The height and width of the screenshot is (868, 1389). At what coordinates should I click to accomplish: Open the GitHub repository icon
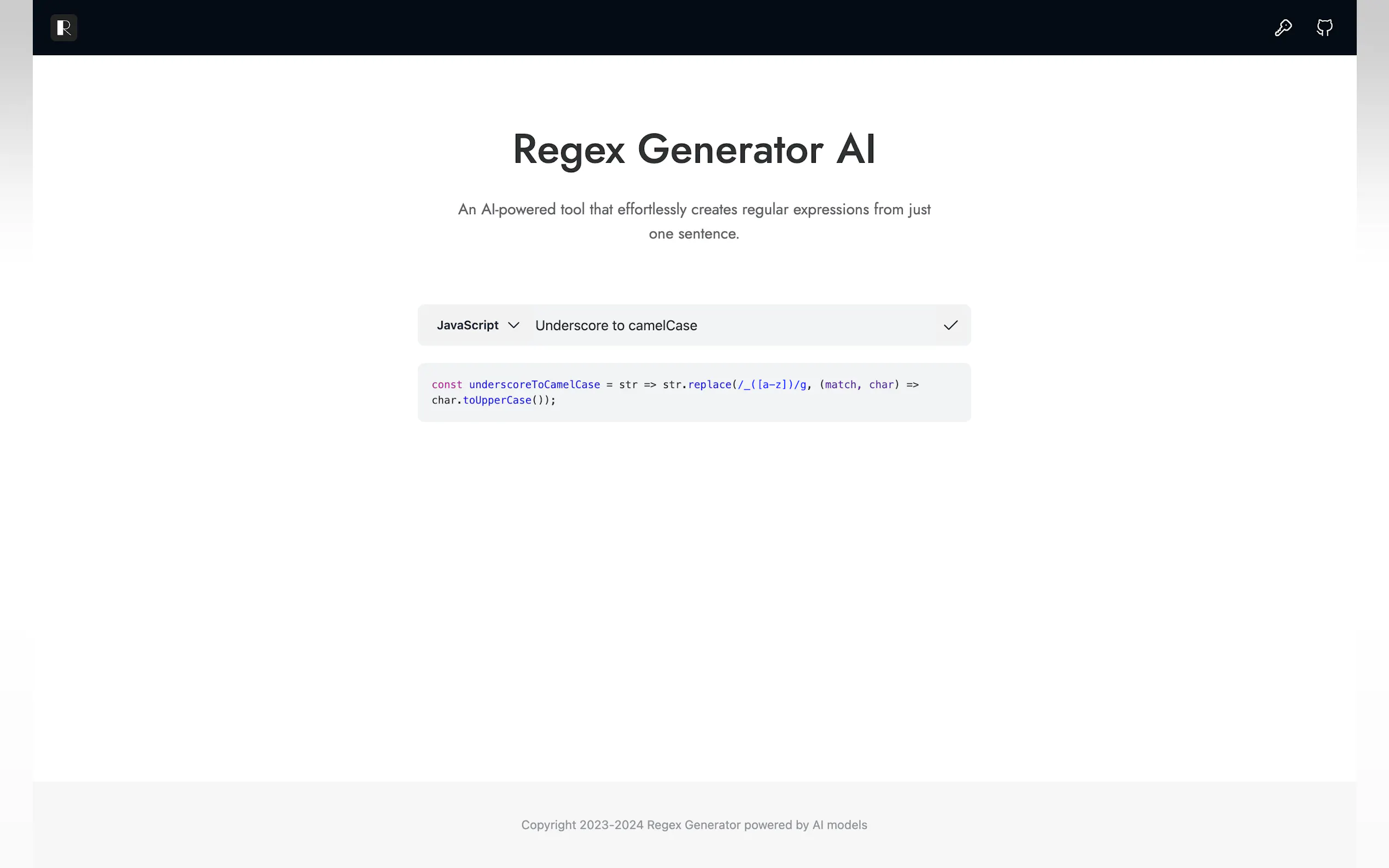coord(1324,27)
